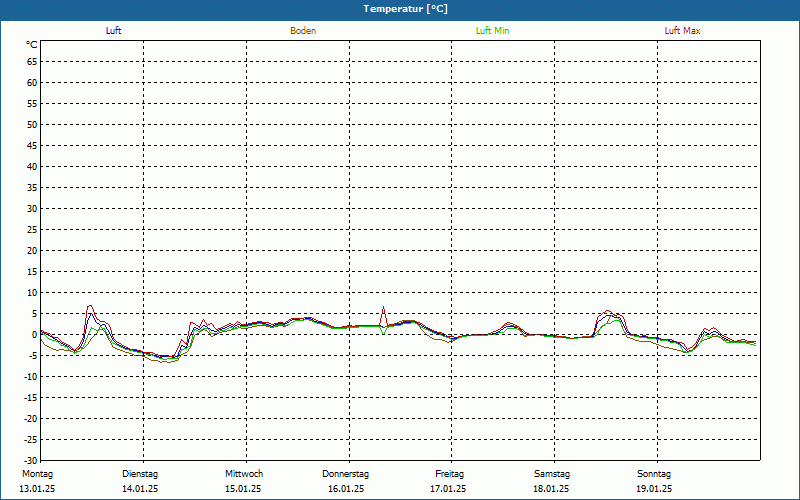Viewport: 800px width, 500px height.
Task: Select the green 'Luft Min' legend label
Action: pyautogui.click(x=492, y=31)
